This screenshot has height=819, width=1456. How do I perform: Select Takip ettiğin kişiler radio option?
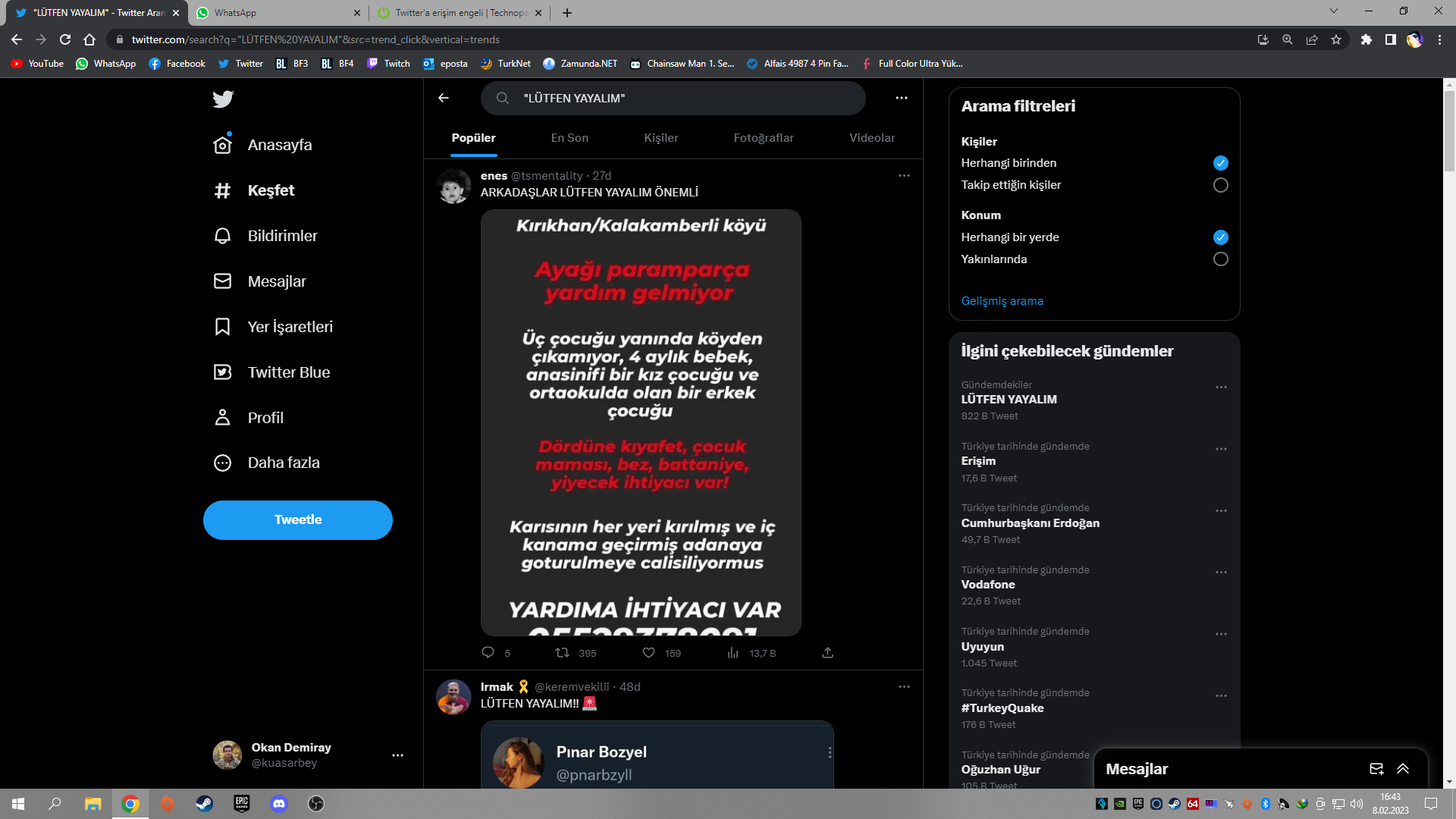[1220, 185]
